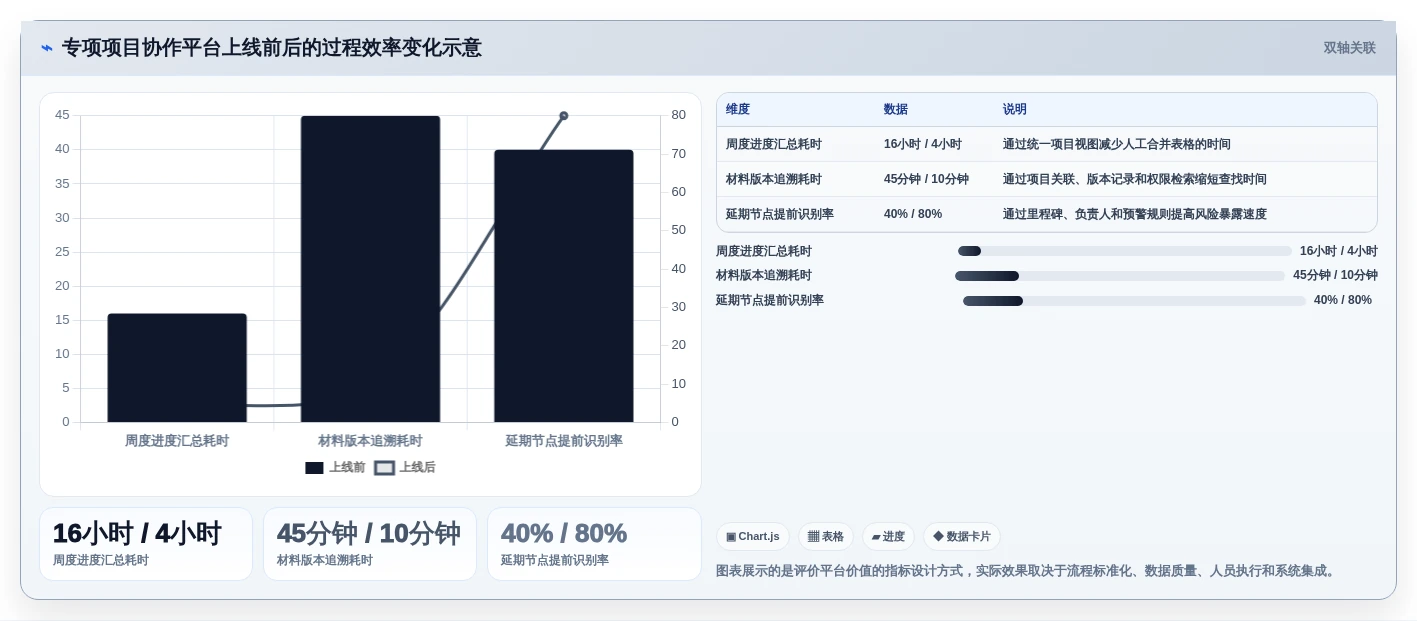Image resolution: width=1417 pixels, height=621 pixels.
Task: Click the 数据卡片 tag chip
Action: [x=962, y=537]
